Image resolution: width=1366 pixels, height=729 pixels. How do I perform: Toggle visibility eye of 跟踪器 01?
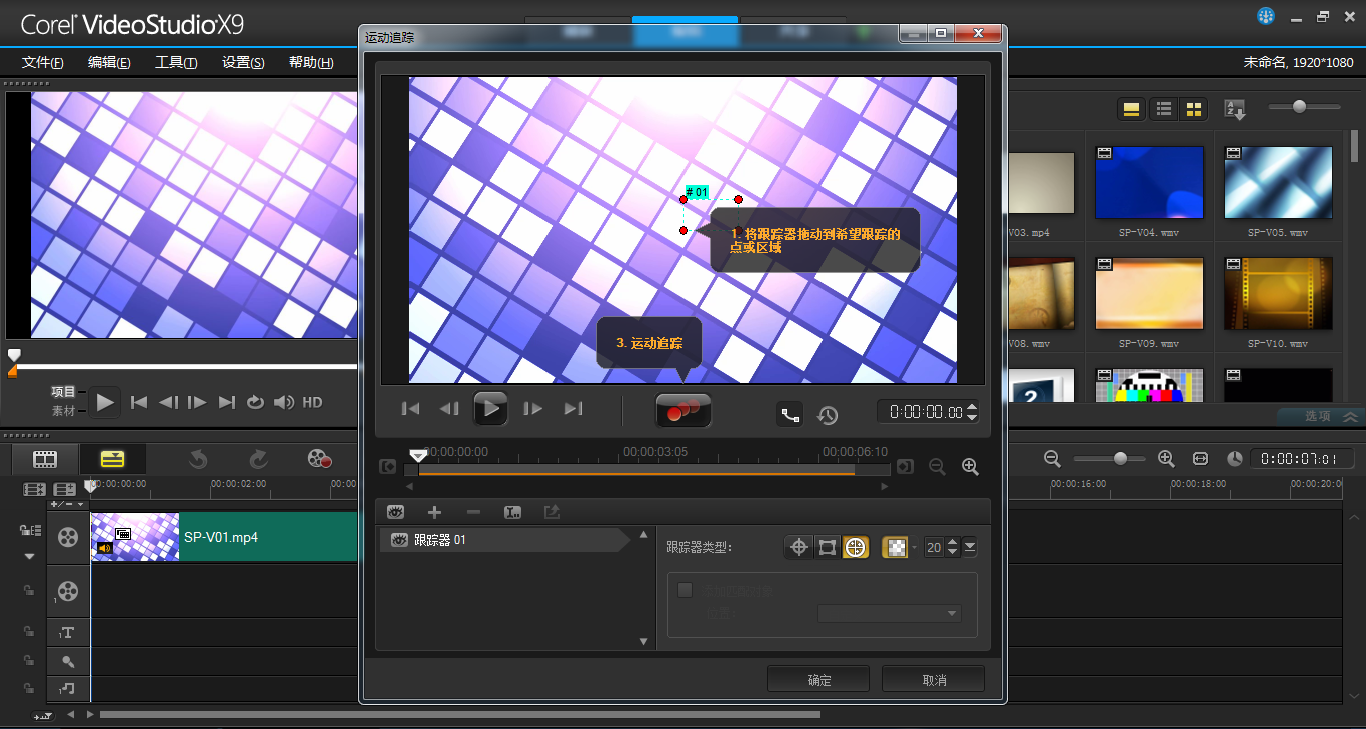pyautogui.click(x=399, y=540)
